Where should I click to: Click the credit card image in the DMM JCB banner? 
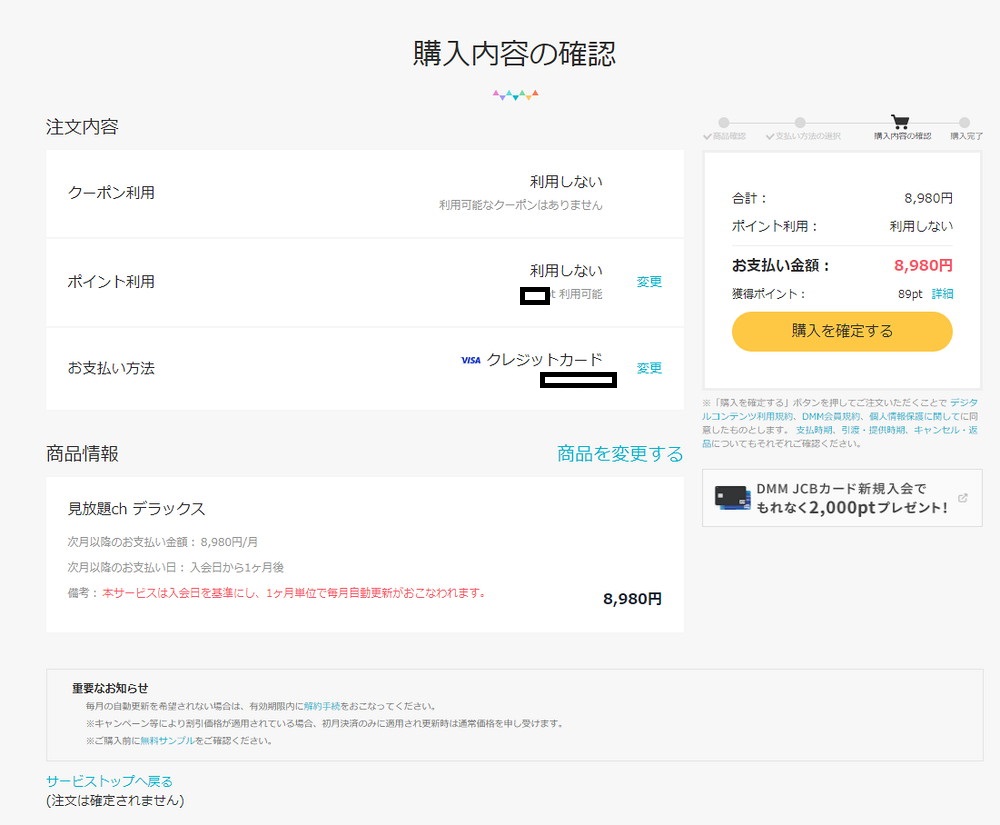pos(732,497)
